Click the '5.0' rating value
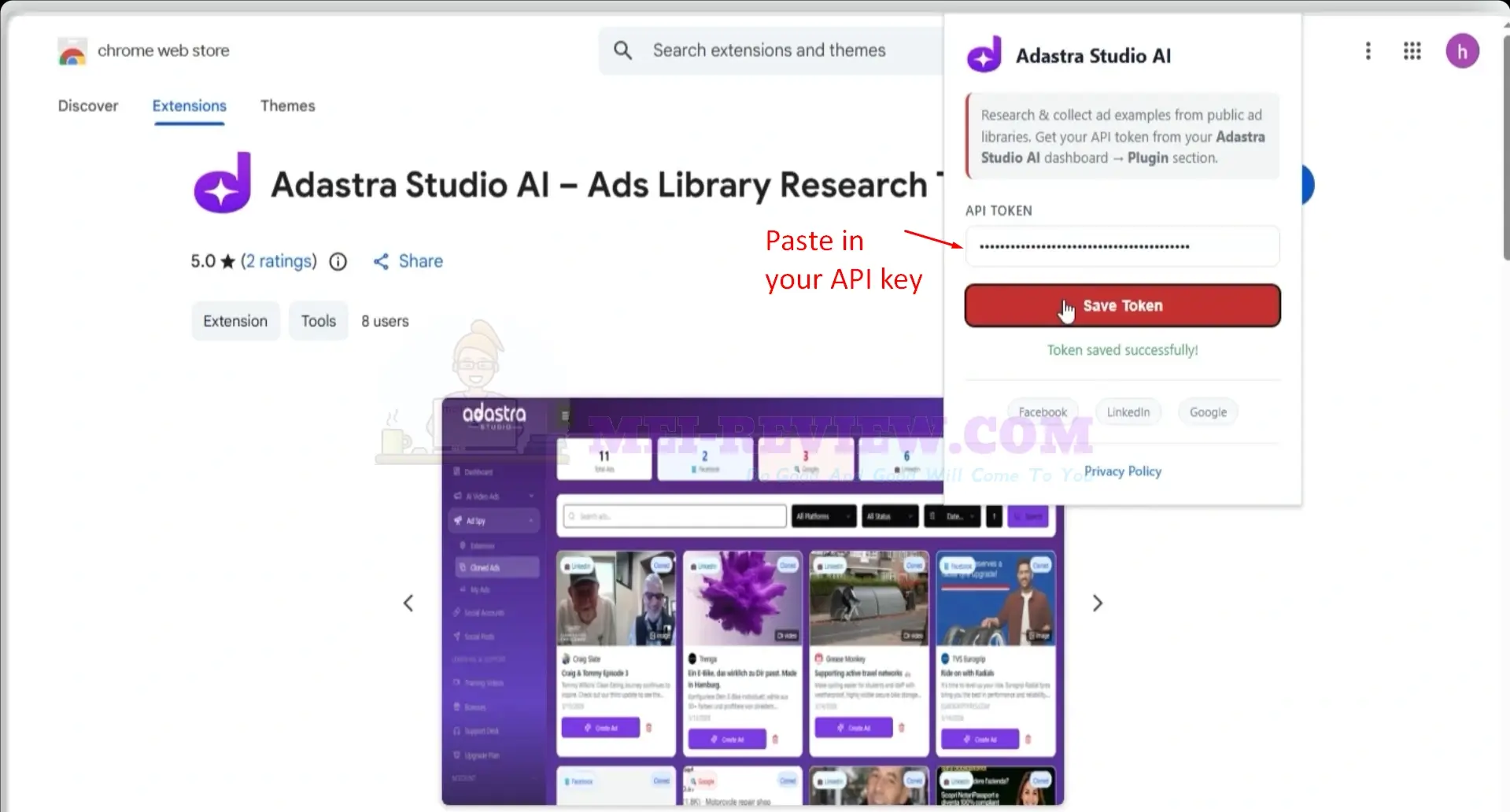Screen dimensions: 1510x812 [203, 261]
